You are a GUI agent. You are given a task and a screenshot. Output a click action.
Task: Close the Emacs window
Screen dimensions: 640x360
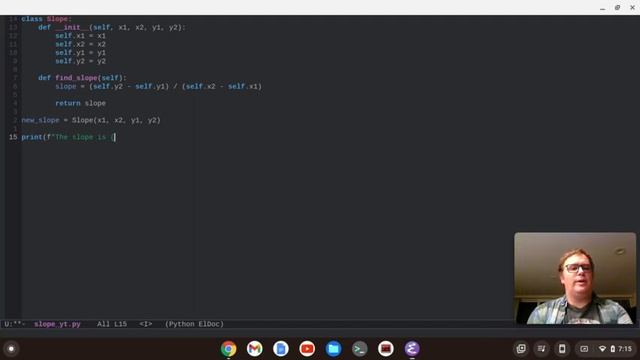click(632, 8)
